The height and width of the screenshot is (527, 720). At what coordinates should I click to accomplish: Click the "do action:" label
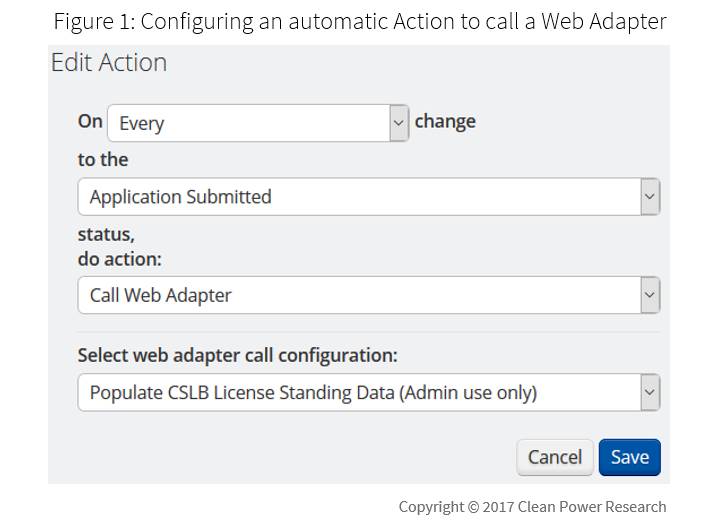click(x=119, y=259)
